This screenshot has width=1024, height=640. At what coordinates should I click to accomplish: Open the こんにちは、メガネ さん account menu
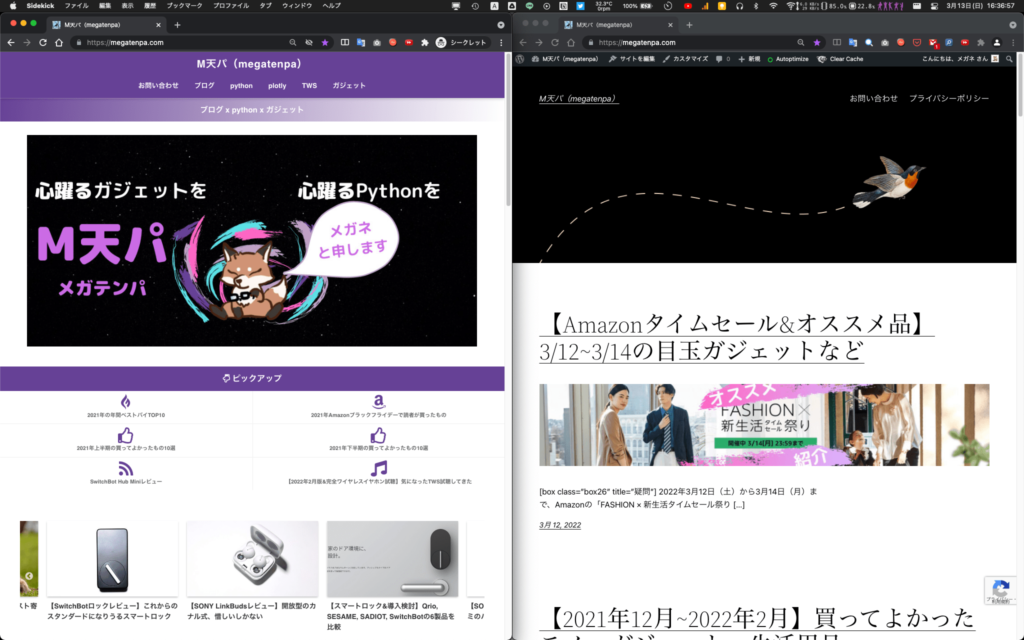960,59
